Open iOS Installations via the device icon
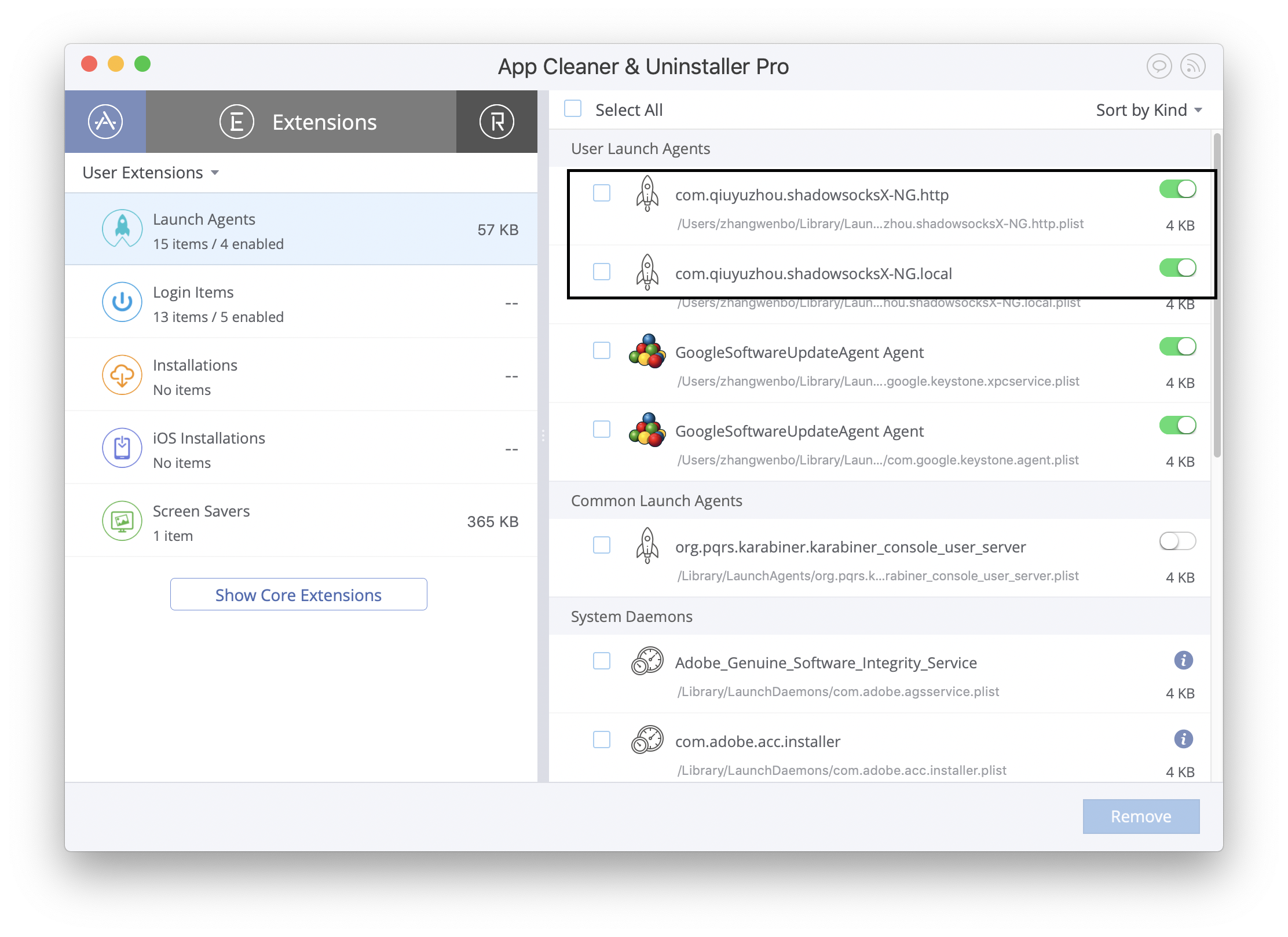 (122, 448)
